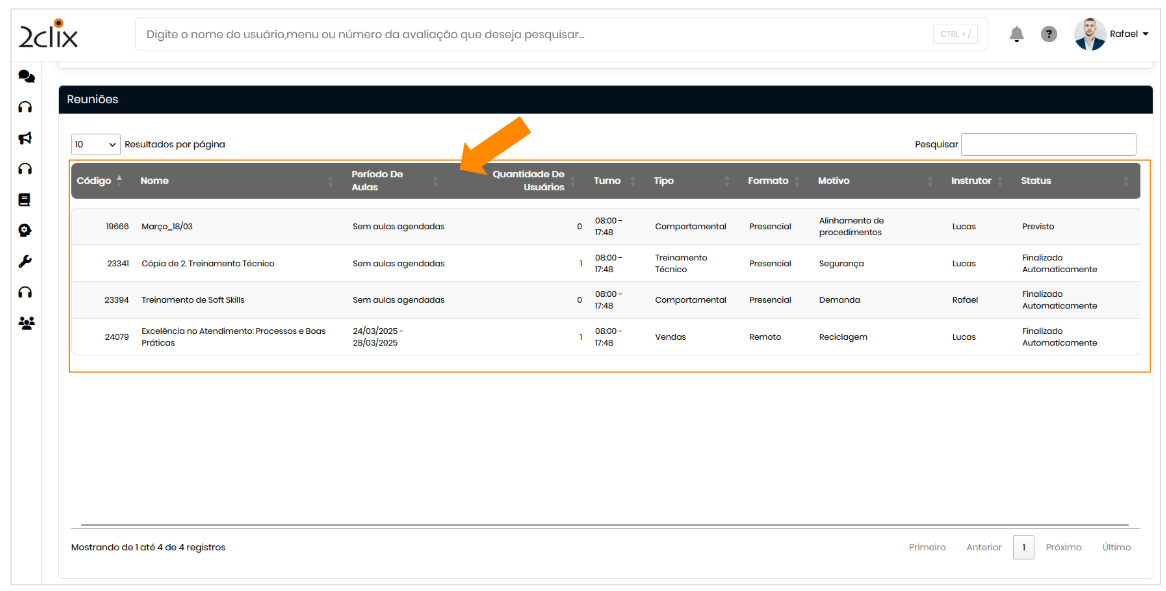This screenshot has width=1166, height=591.
Task: Open the wrench tools sidebar icon
Action: [26, 261]
